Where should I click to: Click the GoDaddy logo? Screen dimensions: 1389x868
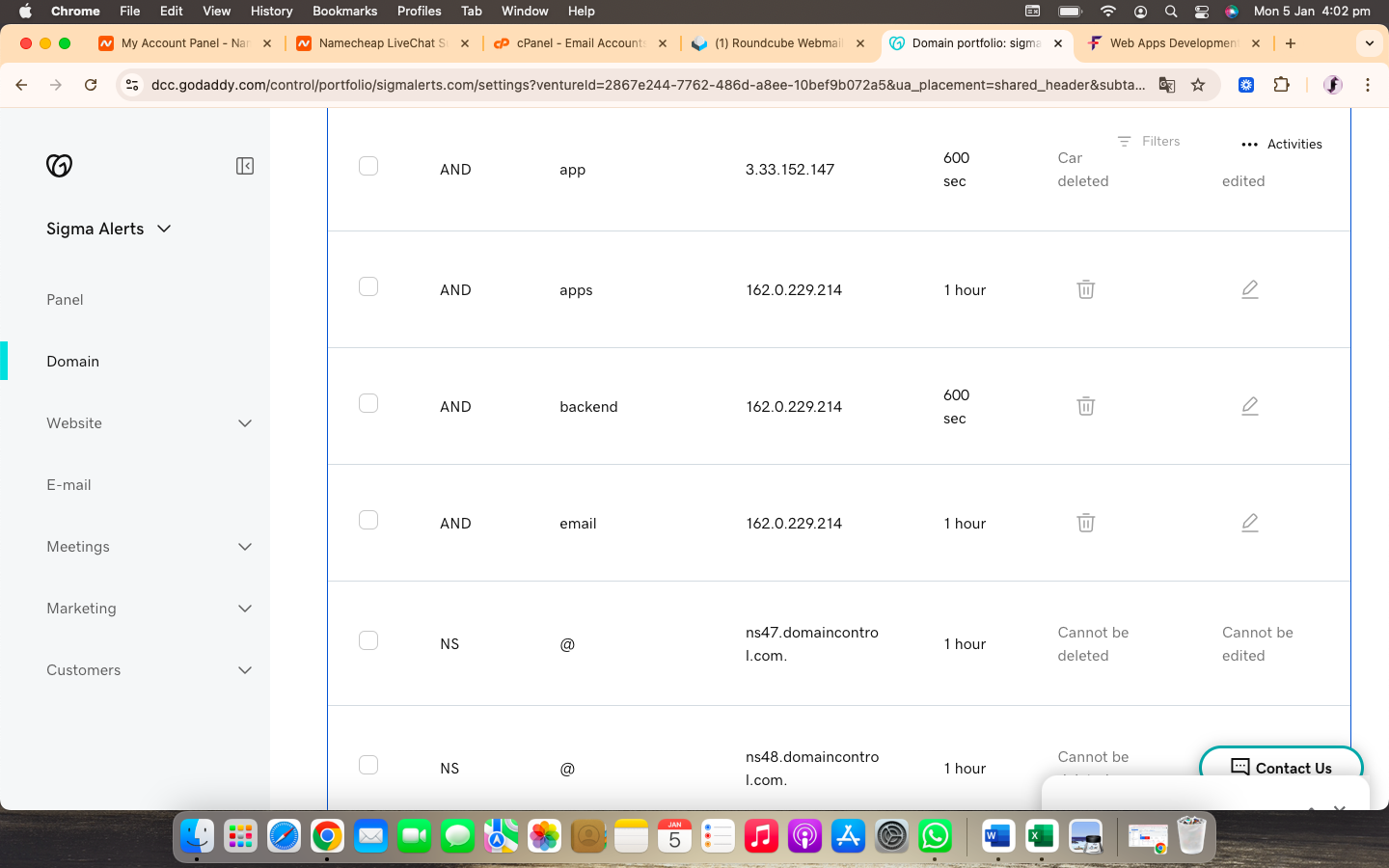(x=60, y=166)
